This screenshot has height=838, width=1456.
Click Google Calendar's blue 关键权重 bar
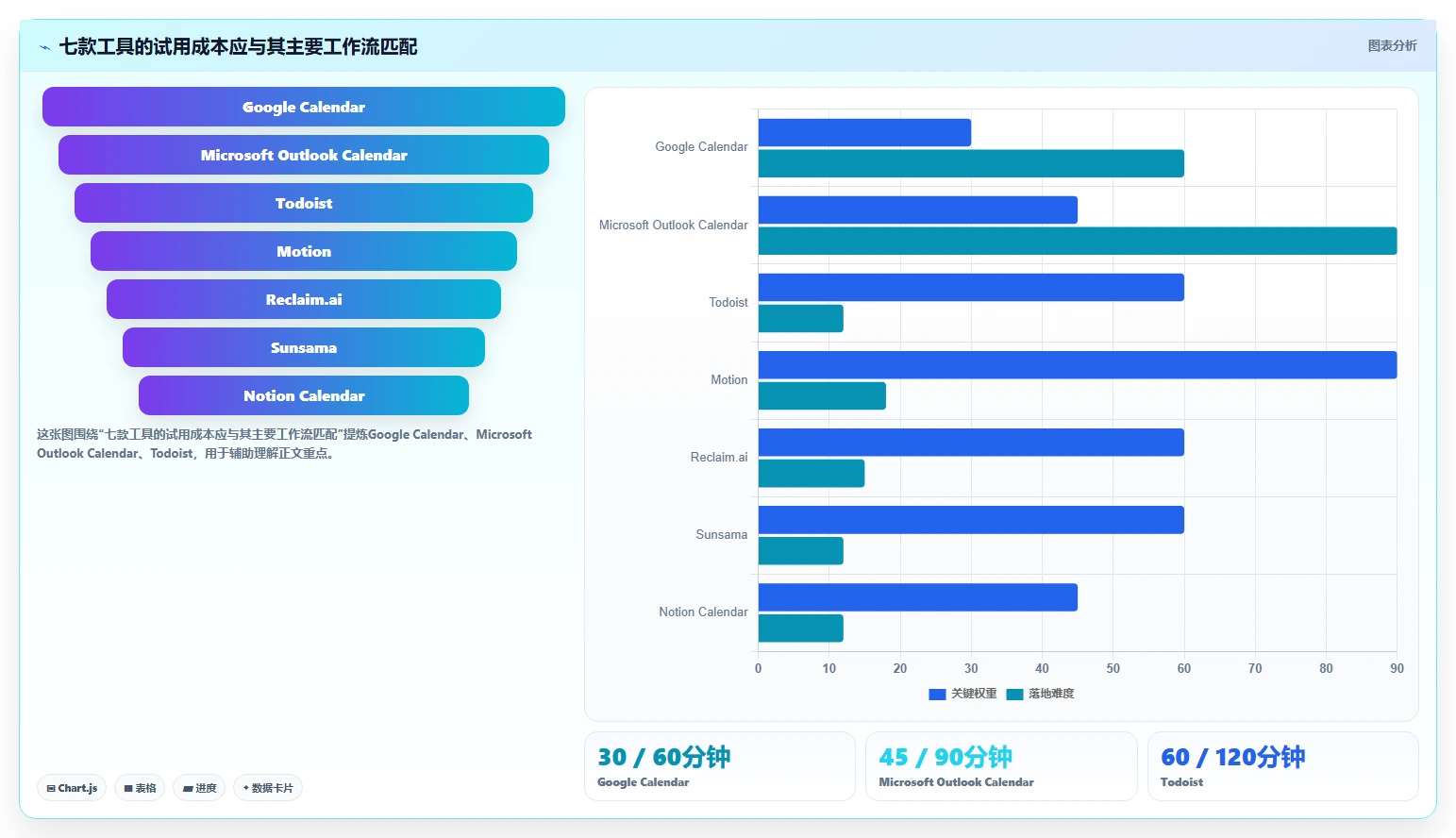click(864, 132)
